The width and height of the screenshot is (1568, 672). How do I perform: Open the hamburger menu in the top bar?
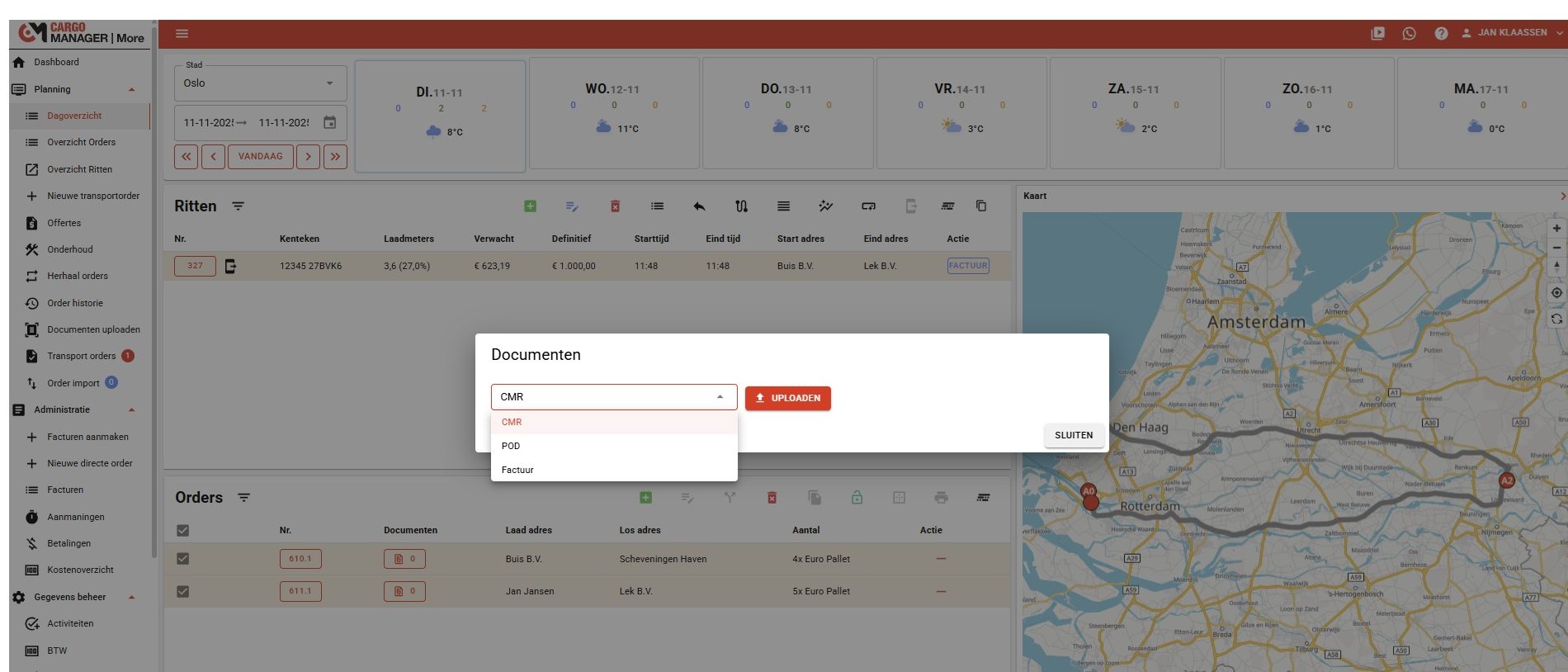[182, 34]
